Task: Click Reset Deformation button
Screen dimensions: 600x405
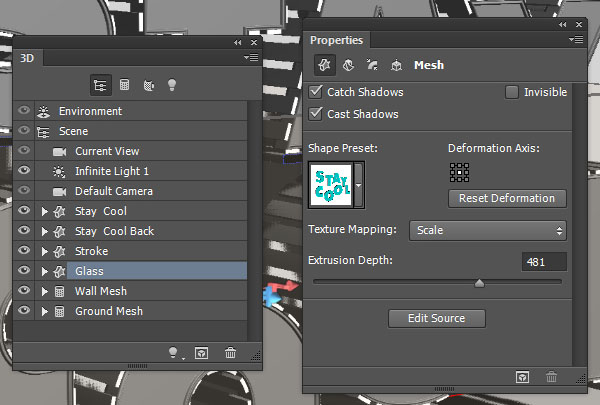Action: point(507,198)
